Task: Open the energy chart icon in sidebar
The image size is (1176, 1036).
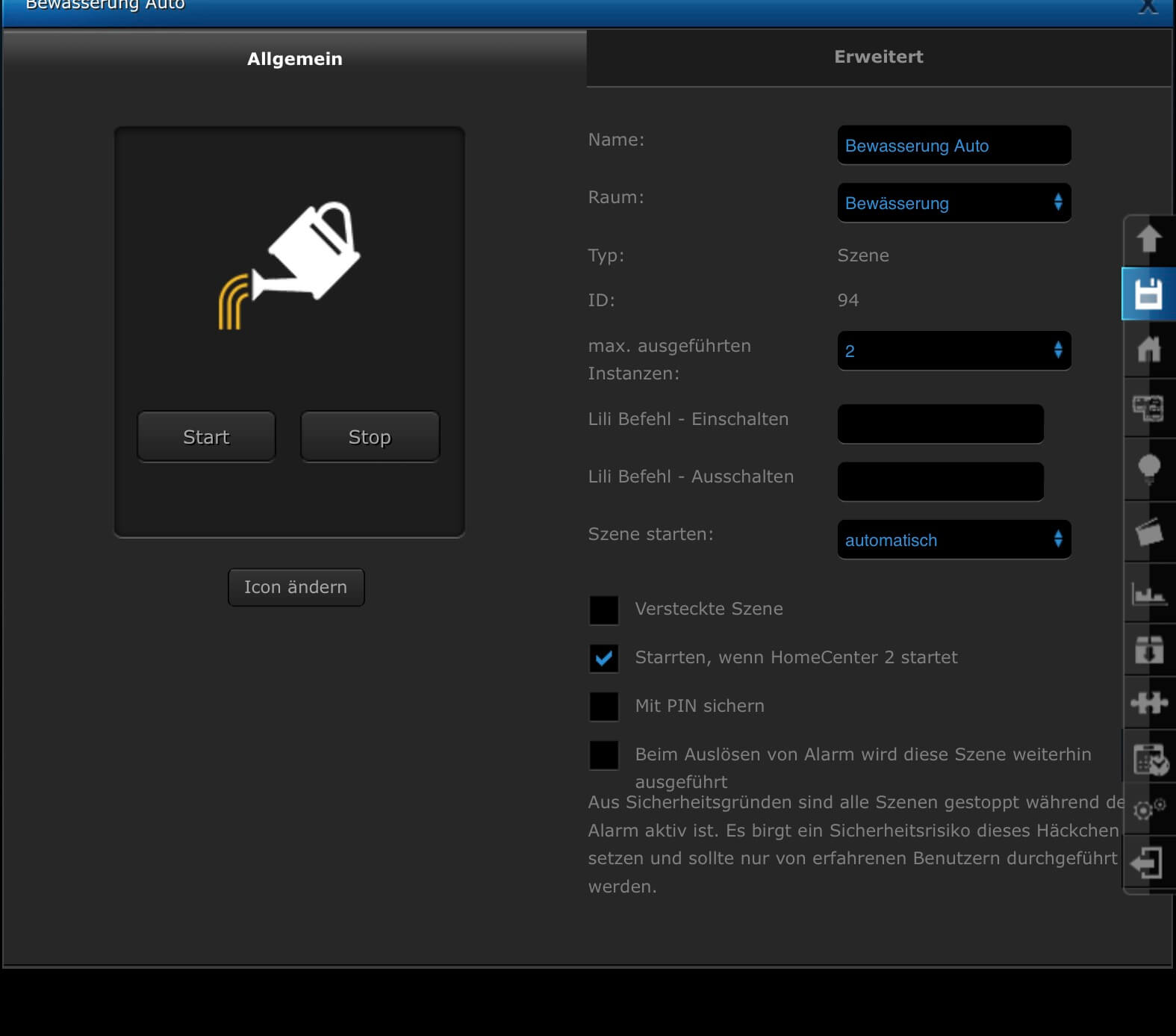Action: click(1148, 595)
